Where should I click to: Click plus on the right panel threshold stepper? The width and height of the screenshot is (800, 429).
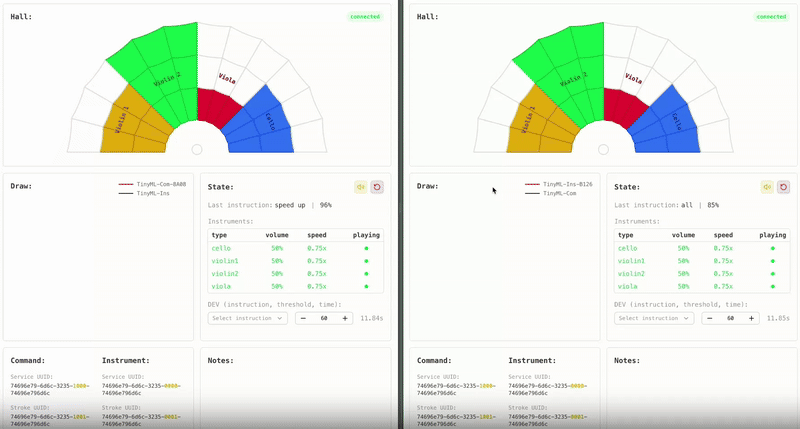point(751,318)
